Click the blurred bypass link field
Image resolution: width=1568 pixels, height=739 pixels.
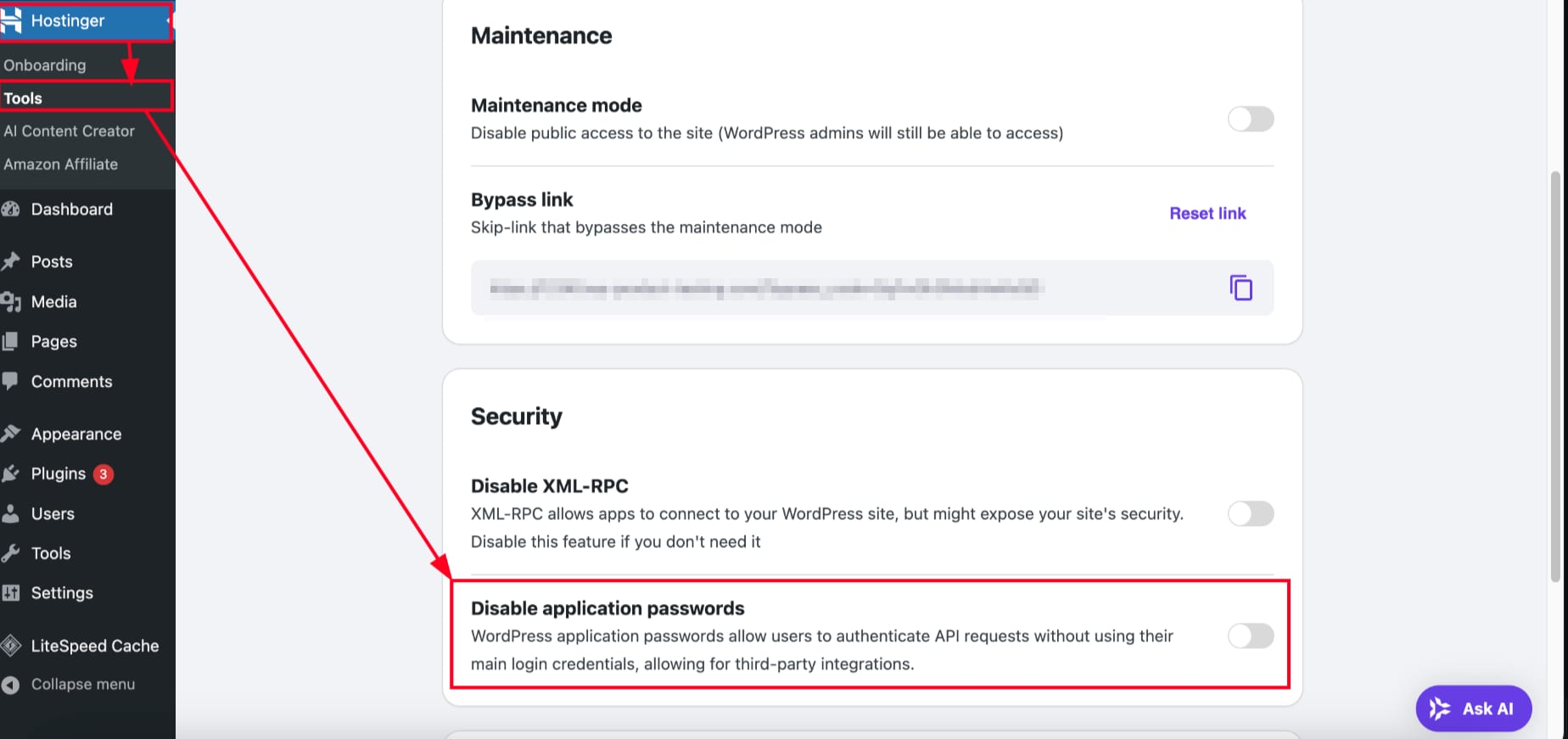764,288
